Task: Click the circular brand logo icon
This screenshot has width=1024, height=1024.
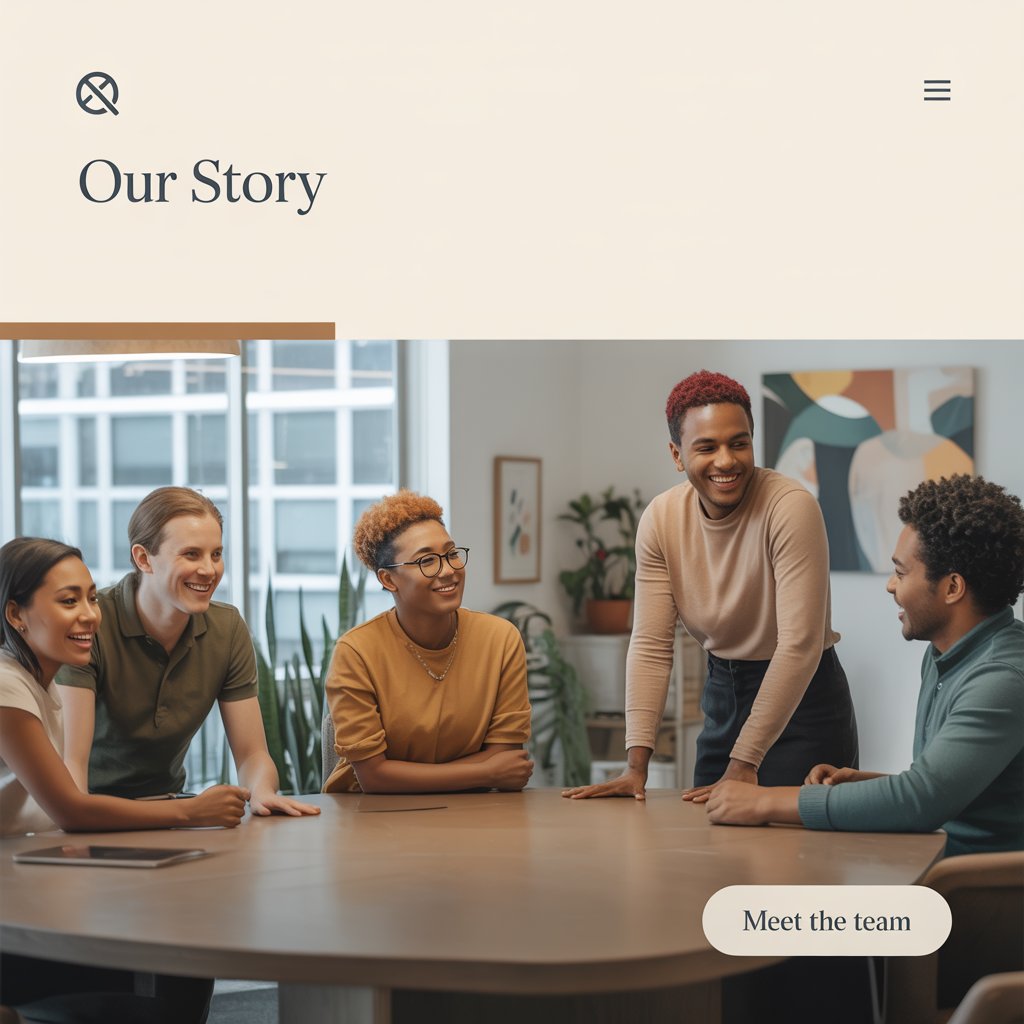Action: point(97,93)
